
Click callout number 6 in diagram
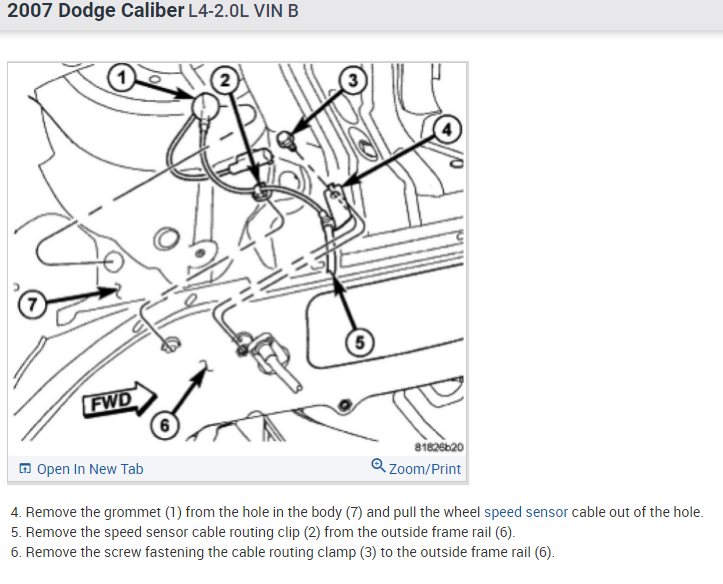[x=165, y=425]
